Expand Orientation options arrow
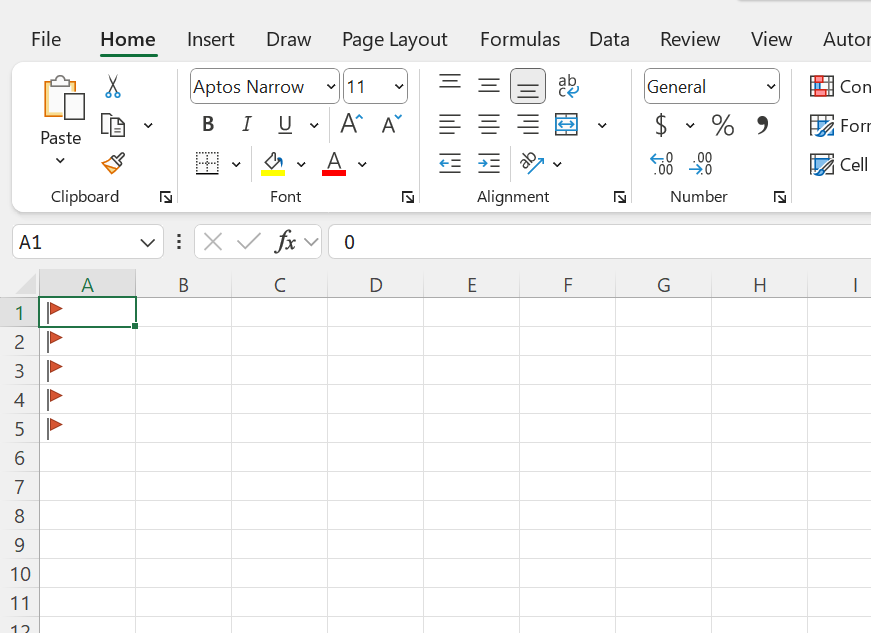This screenshot has height=633, width=871. tap(557, 164)
